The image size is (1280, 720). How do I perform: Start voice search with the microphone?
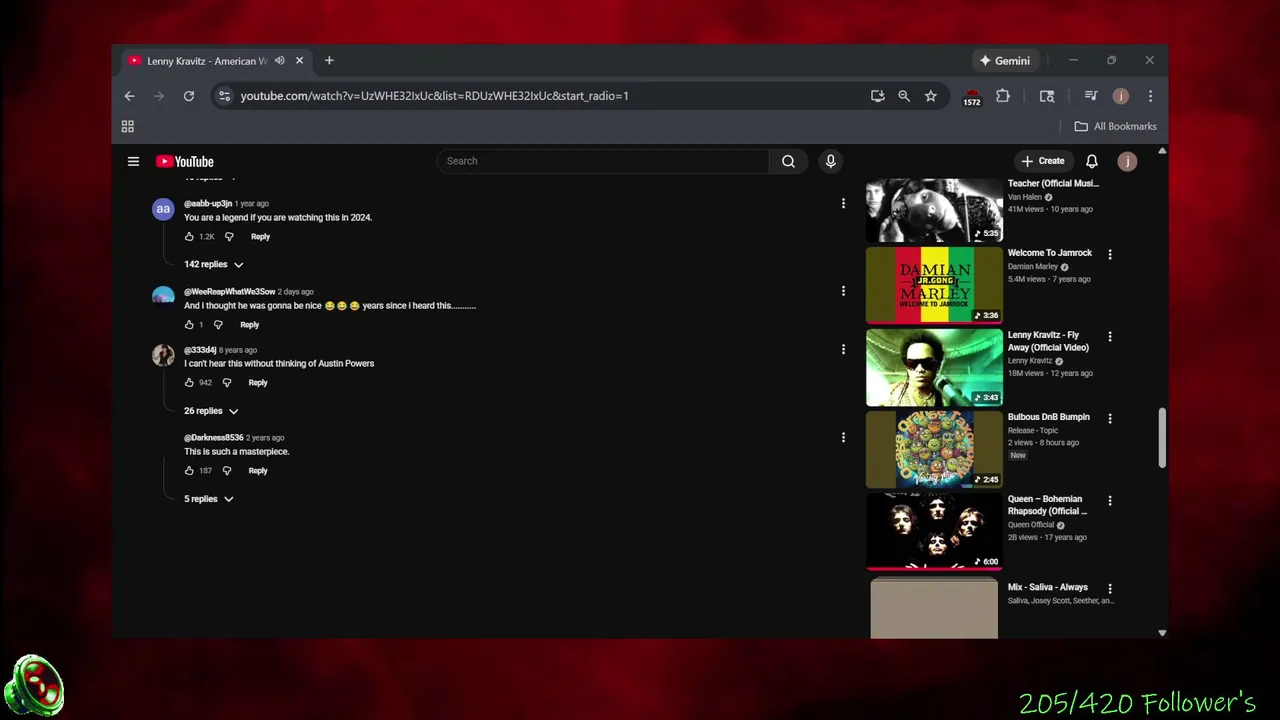830,161
